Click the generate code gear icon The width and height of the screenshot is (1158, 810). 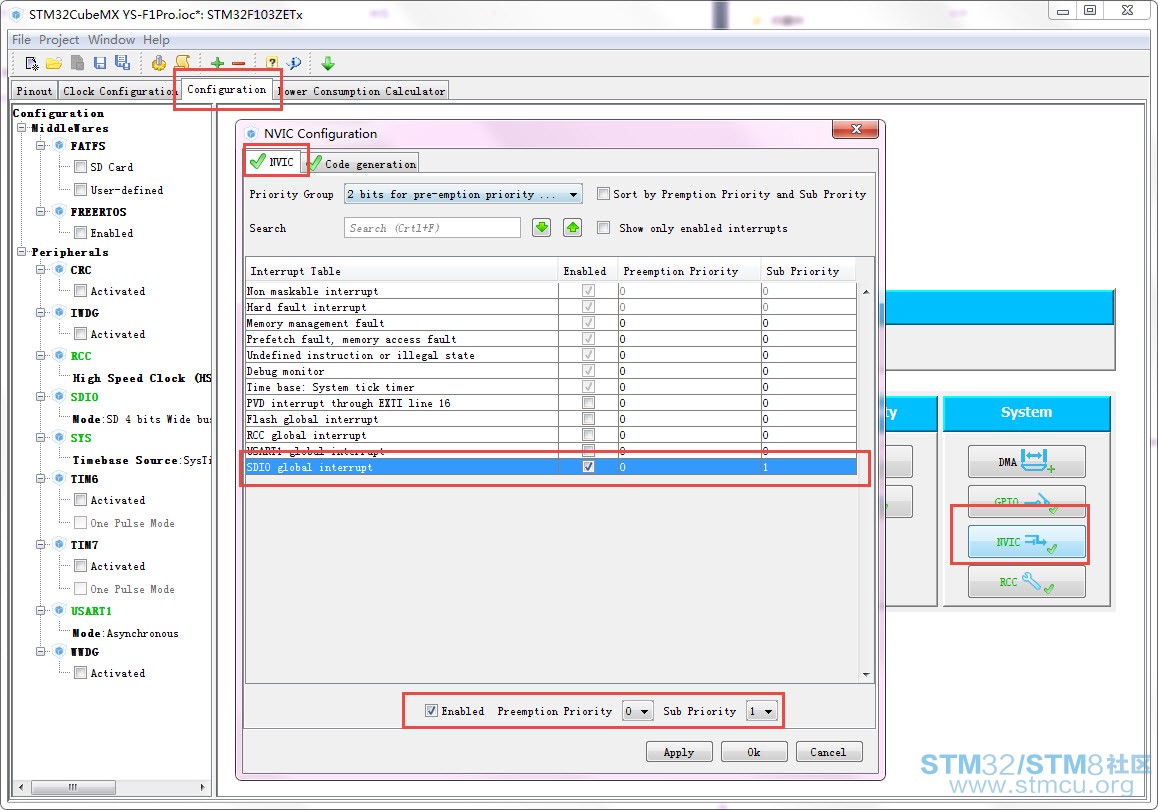tap(158, 64)
